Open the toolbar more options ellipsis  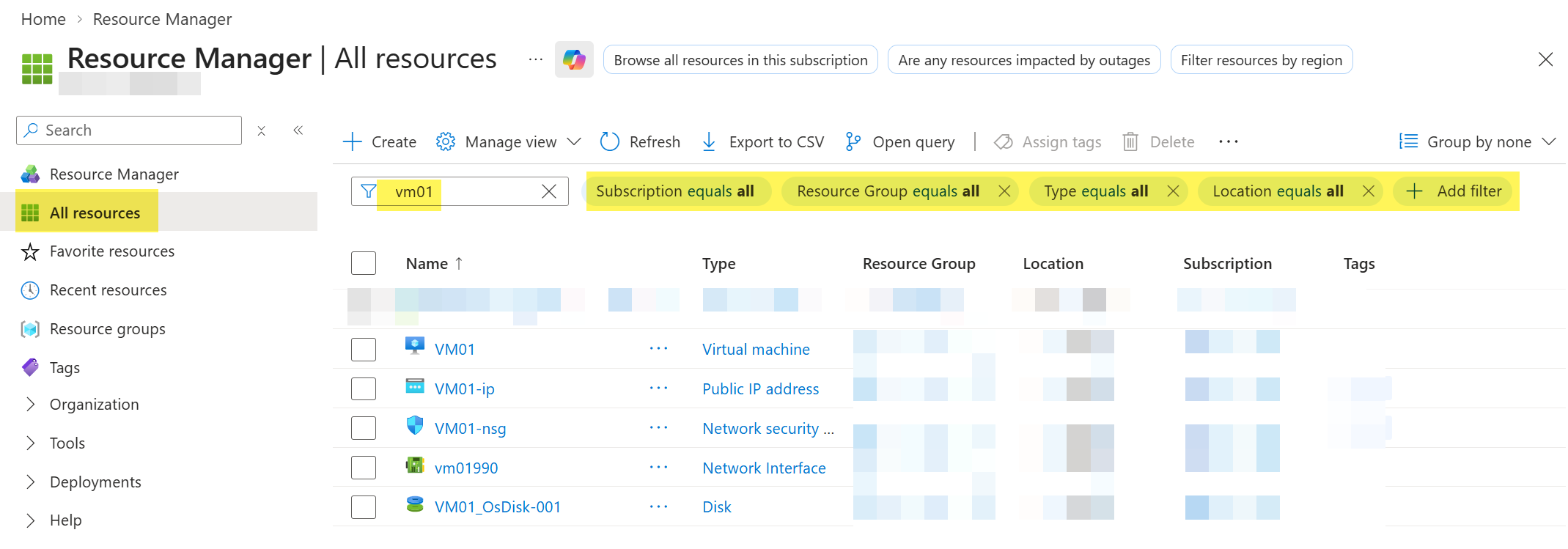[1229, 141]
